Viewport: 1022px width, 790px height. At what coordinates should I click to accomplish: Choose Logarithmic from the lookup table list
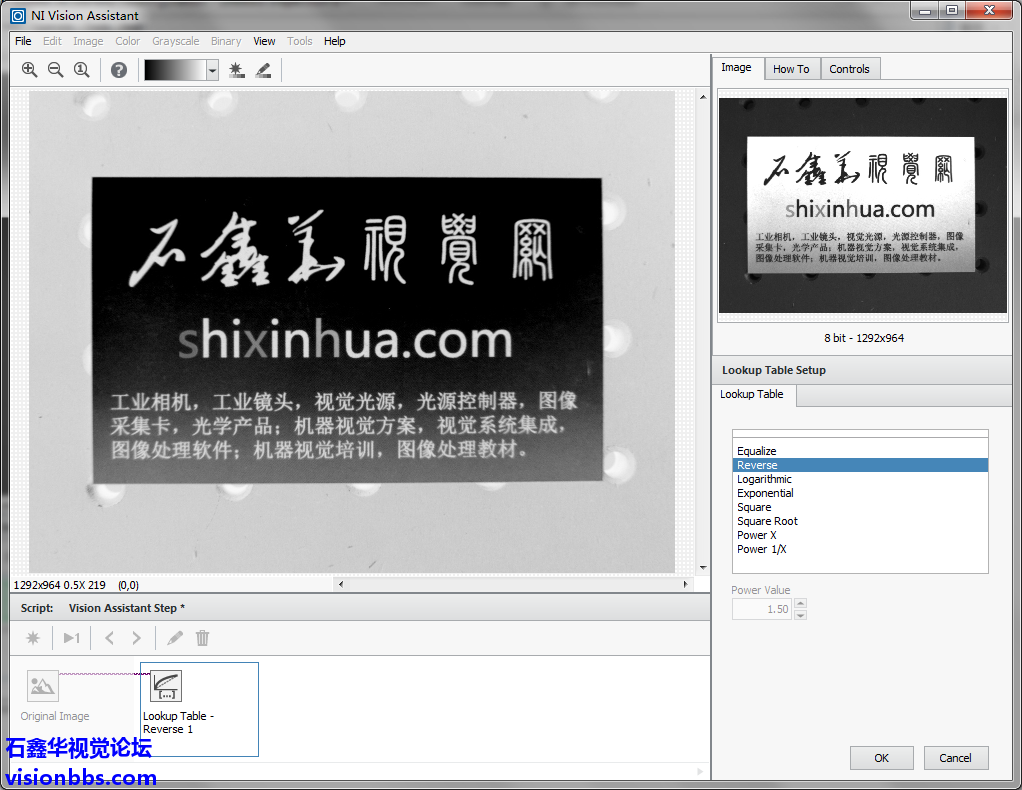(x=764, y=479)
